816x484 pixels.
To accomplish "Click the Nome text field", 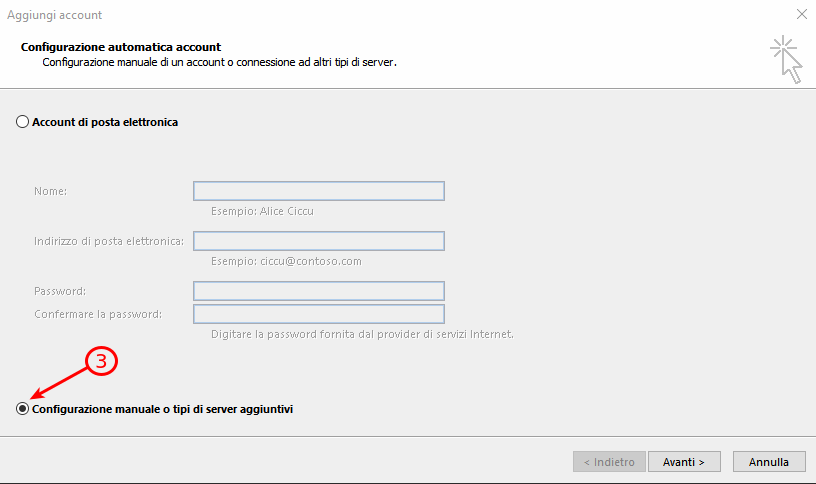I will 318,191.
